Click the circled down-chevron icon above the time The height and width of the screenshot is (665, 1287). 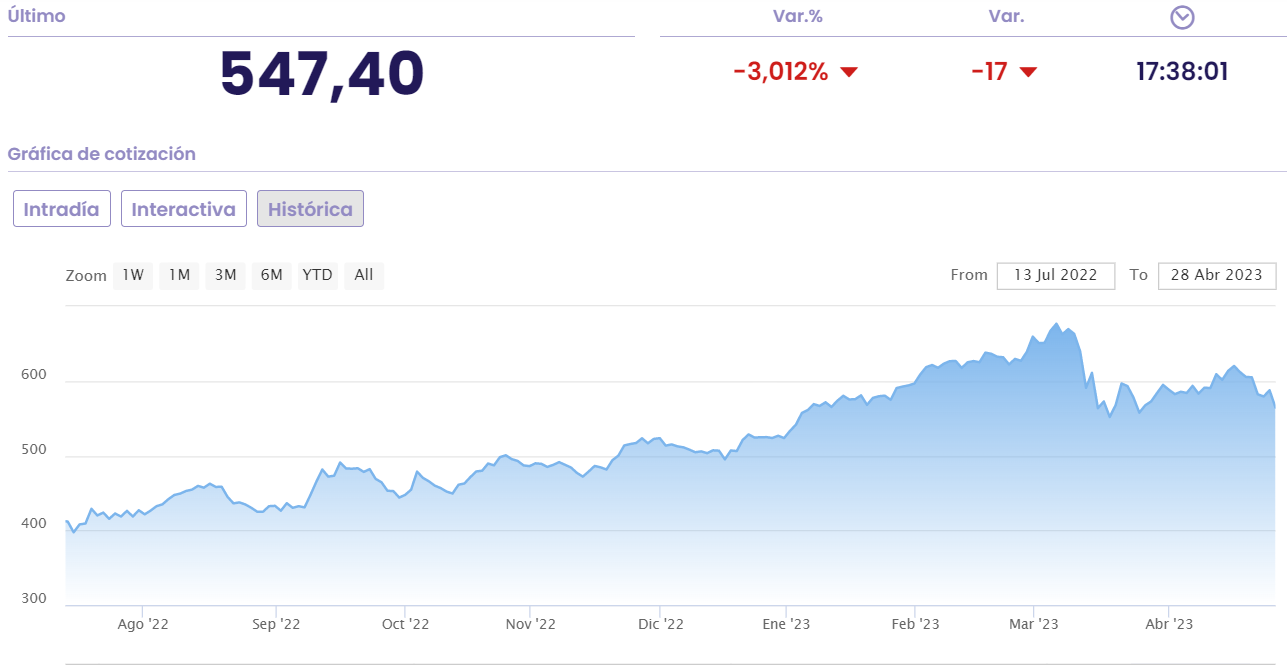[x=1182, y=17]
